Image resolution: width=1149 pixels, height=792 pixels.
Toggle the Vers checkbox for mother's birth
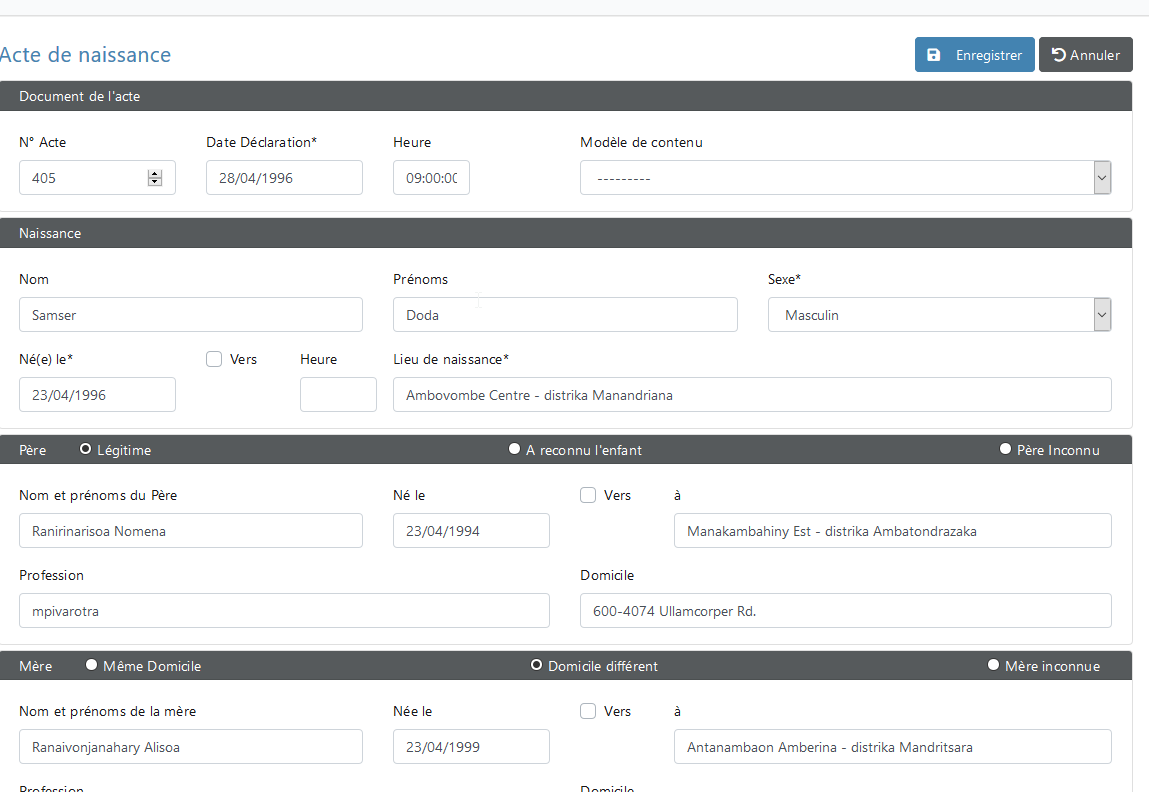pos(588,711)
